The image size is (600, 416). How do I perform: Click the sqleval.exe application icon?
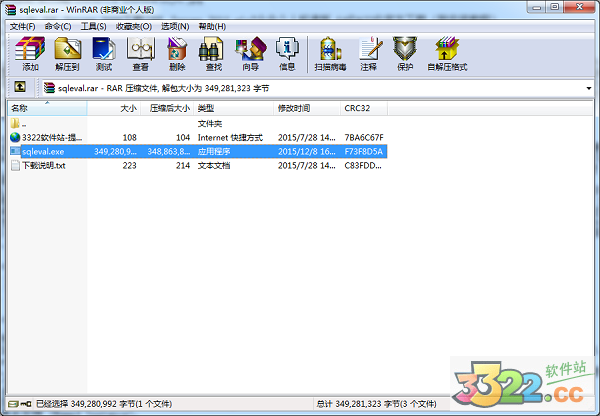(x=15, y=151)
